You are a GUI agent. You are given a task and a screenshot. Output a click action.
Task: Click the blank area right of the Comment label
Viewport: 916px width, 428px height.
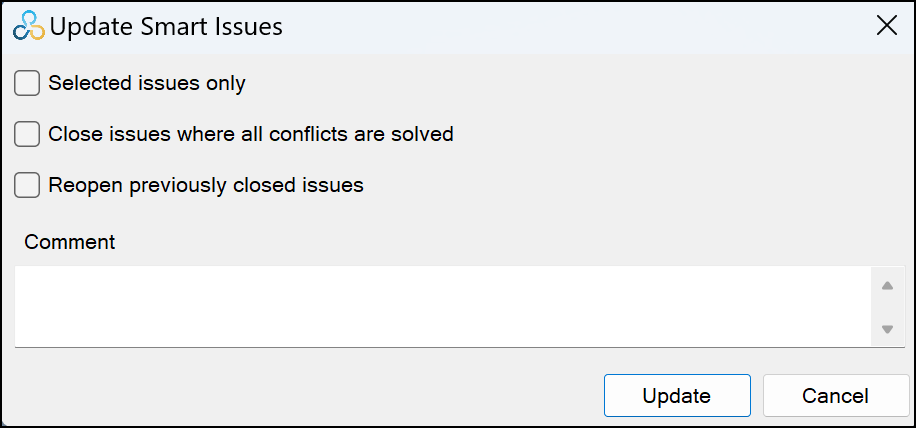point(508,242)
